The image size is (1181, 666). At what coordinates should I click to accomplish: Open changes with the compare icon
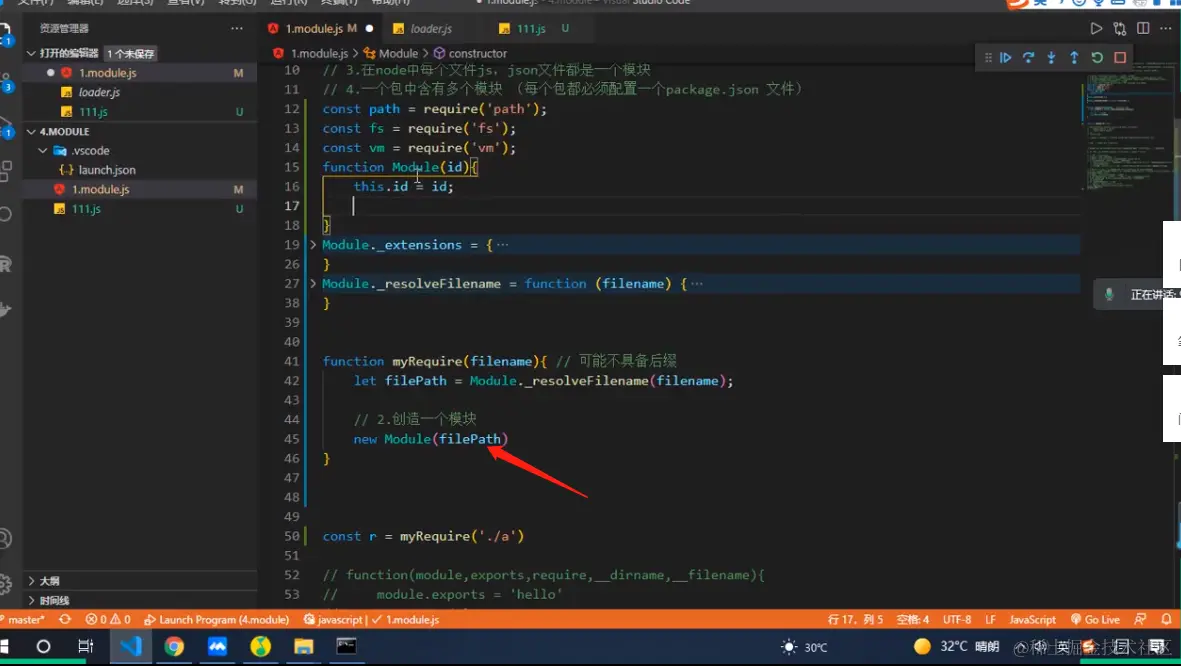pos(1120,29)
